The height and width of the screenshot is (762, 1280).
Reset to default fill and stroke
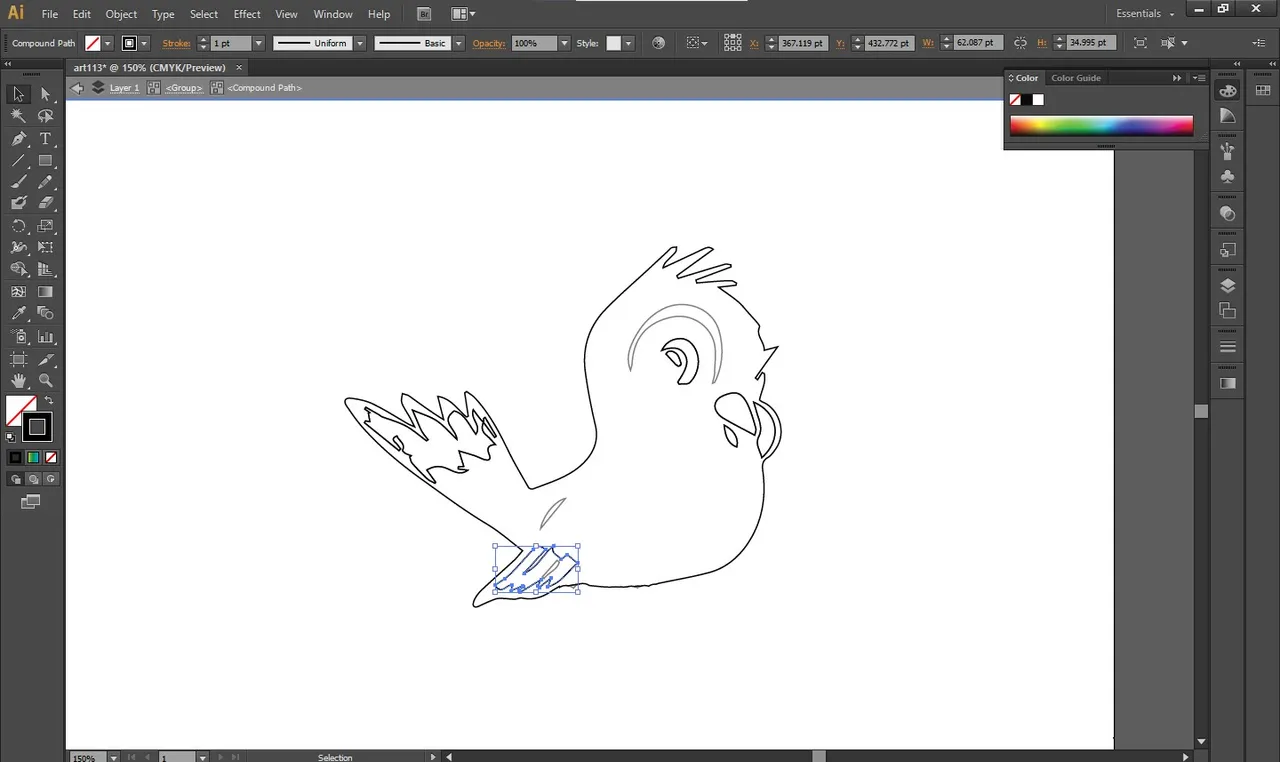point(11,437)
